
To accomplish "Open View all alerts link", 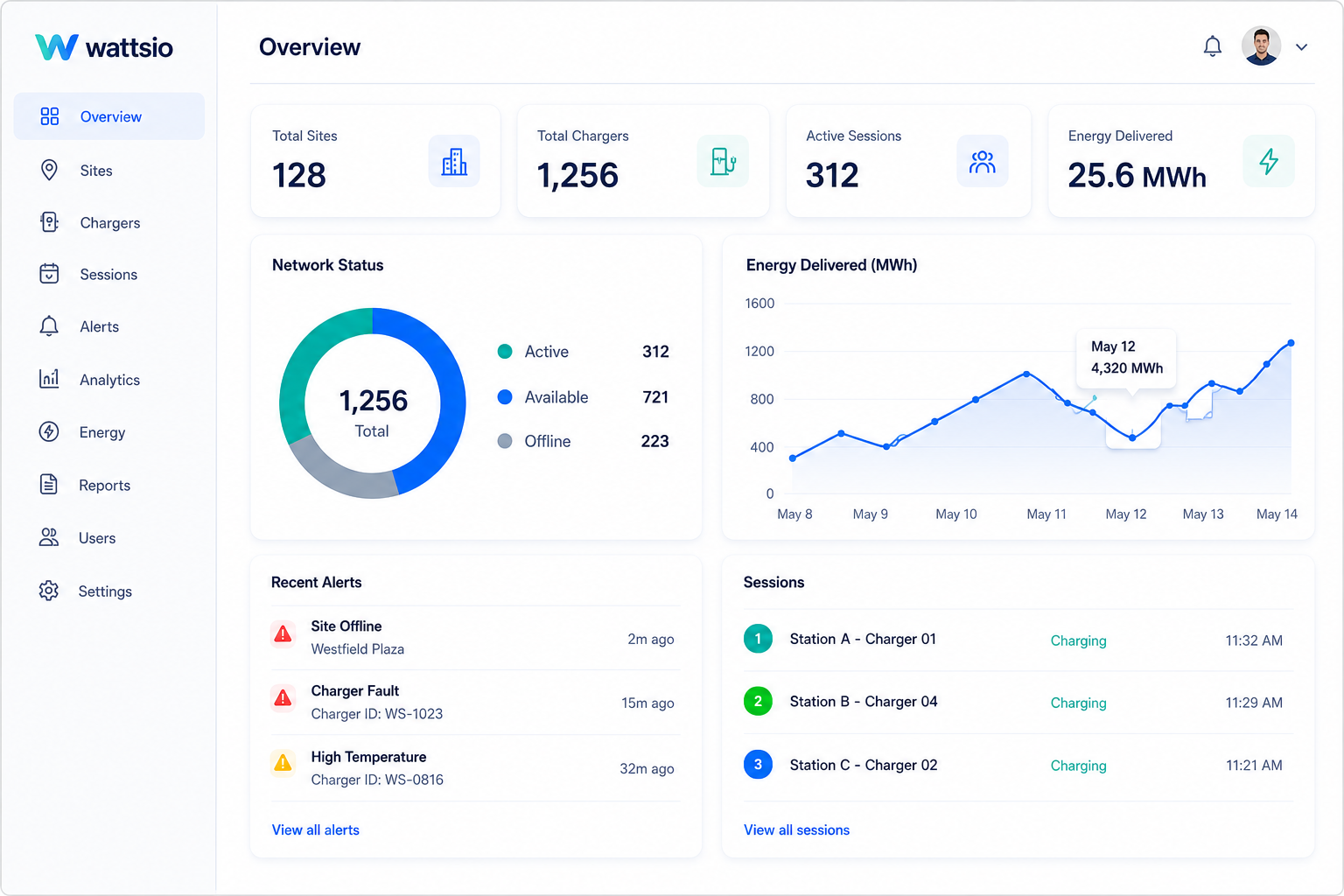I will tap(316, 829).
